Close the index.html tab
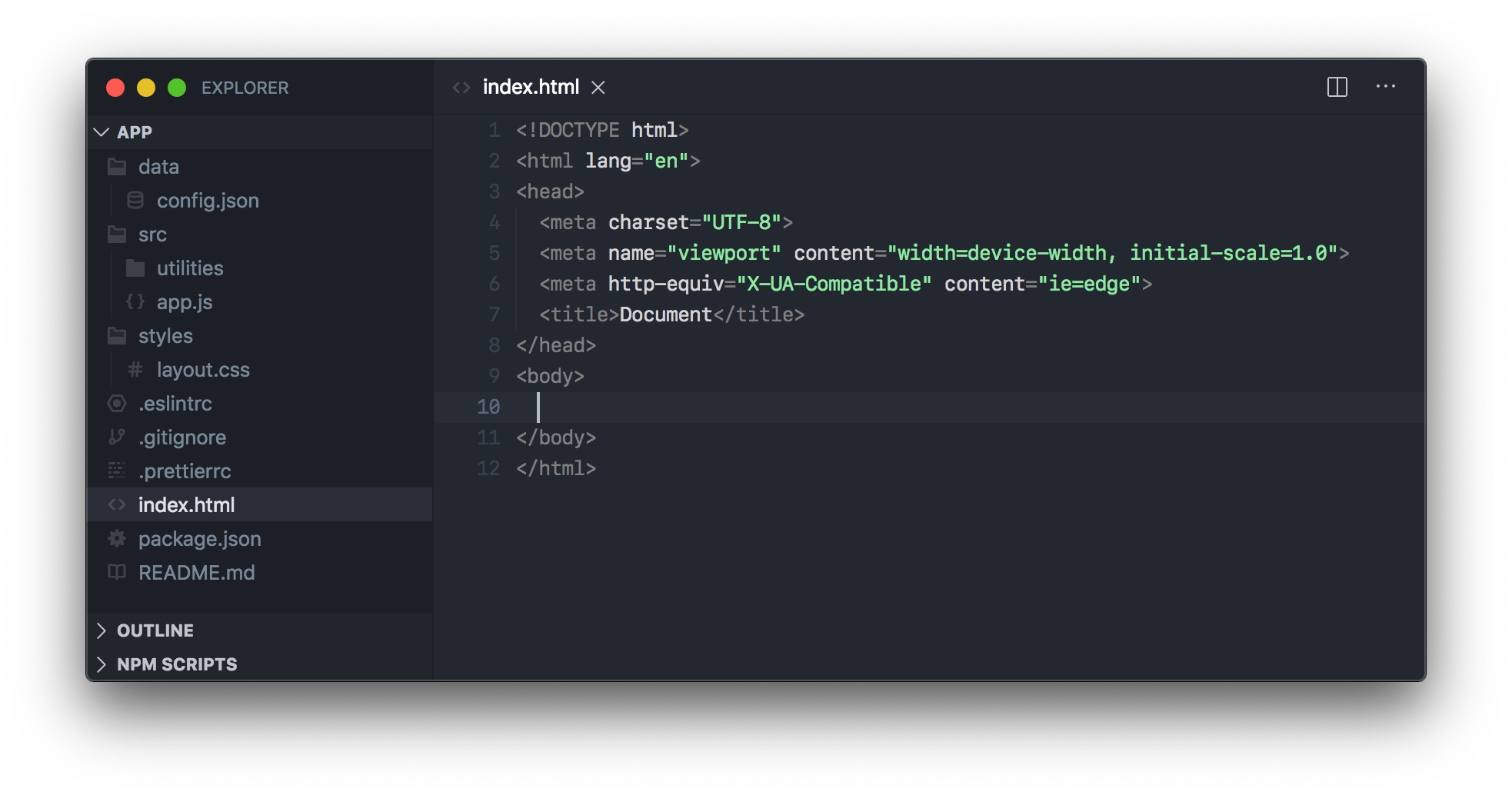This screenshot has height=795, width=1512. point(598,87)
